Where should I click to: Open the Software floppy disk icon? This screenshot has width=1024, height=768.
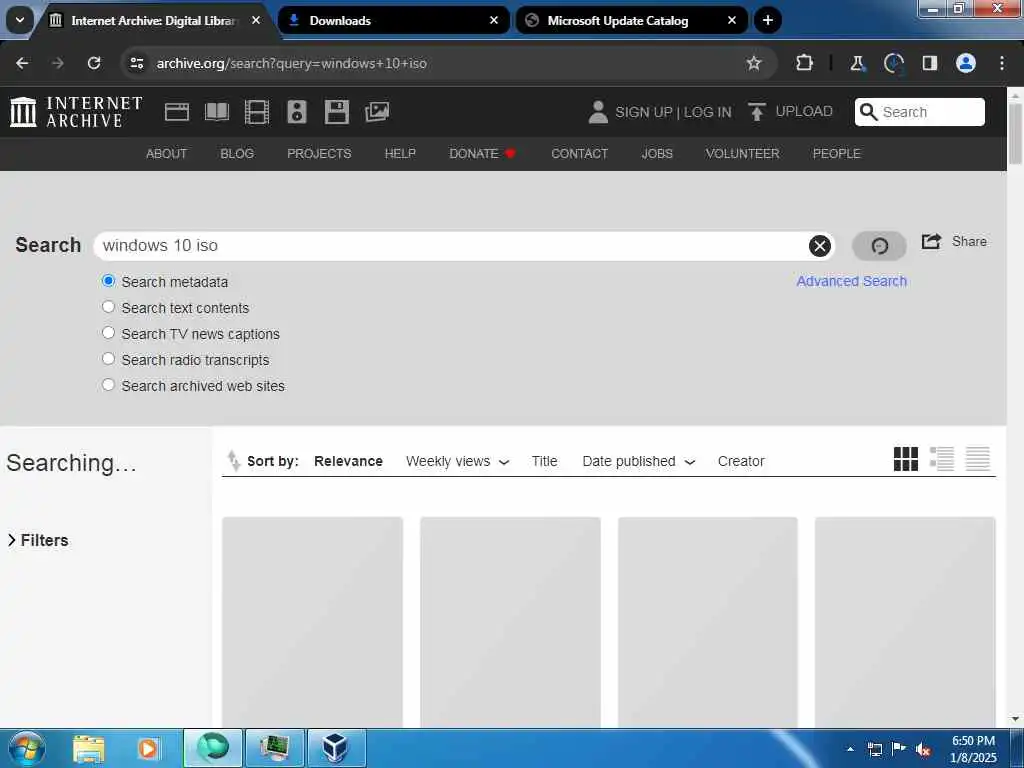tap(337, 112)
